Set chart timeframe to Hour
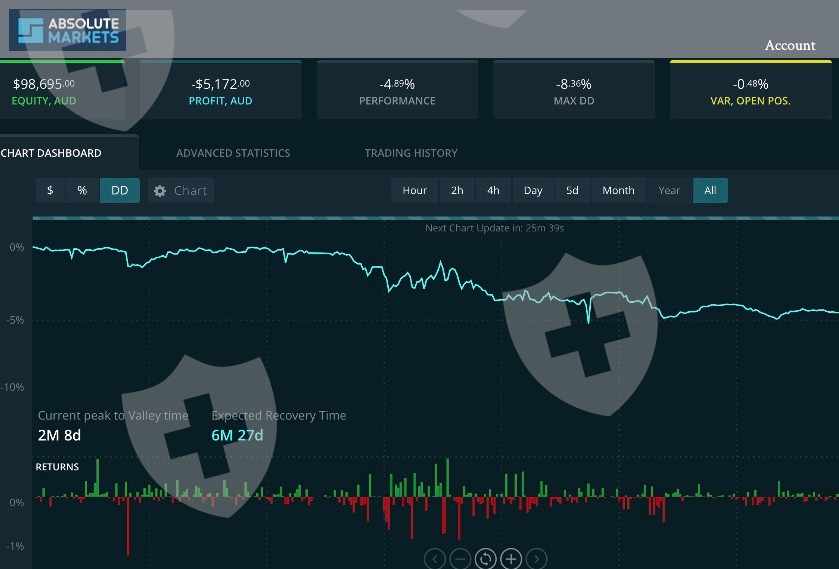The image size is (839, 569). point(415,191)
